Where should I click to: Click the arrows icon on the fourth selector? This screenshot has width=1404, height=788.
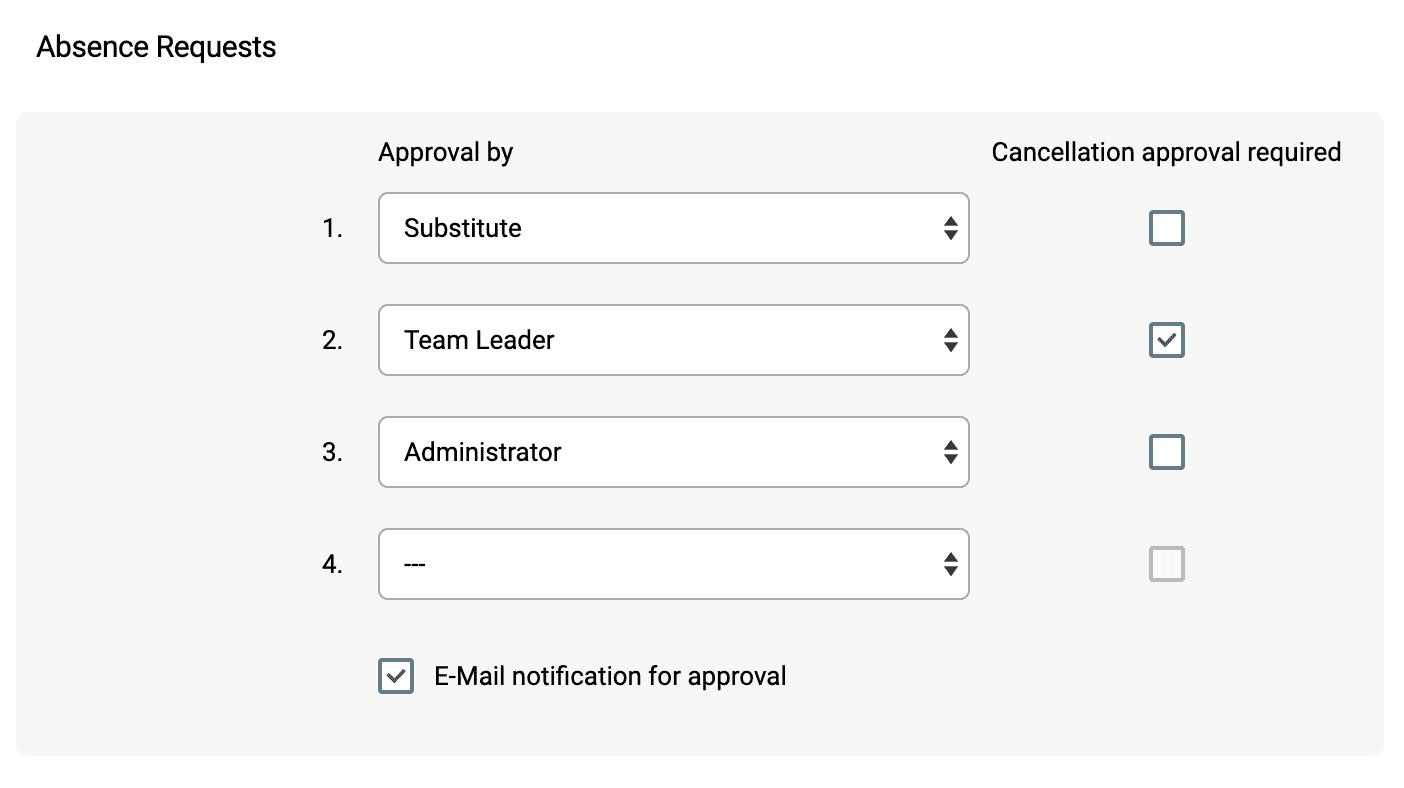(951, 564)
